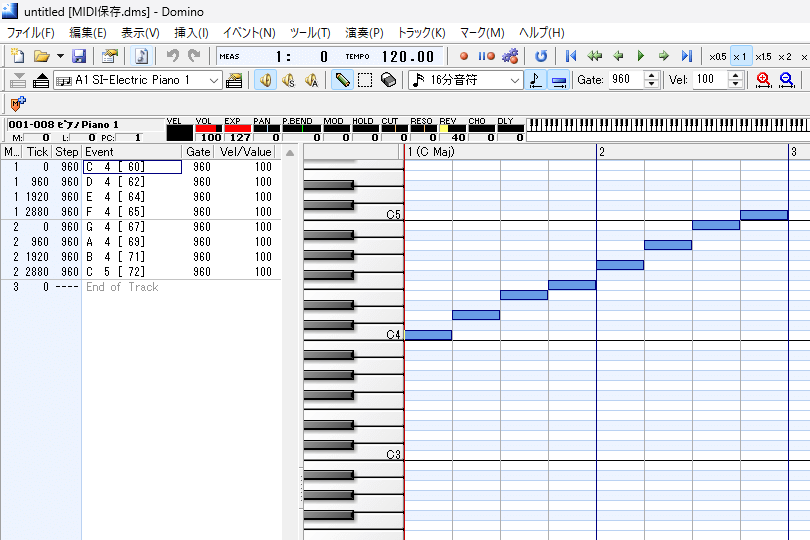
Task: Open the トラック(K) menu
Action: 421,33
